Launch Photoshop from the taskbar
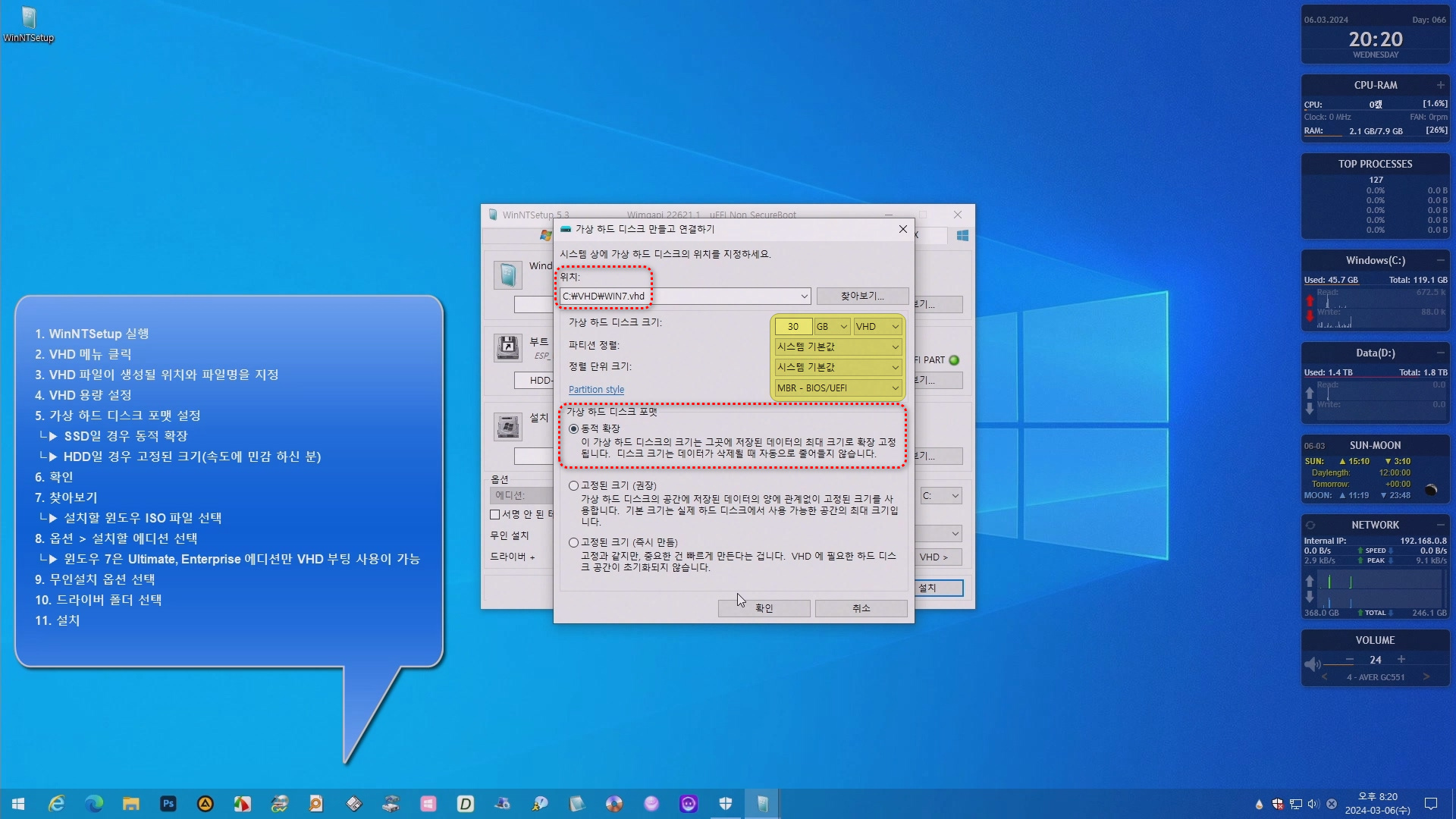This screenshot has width=1456, height=819. pyautogui.click(x=168, y=804)
